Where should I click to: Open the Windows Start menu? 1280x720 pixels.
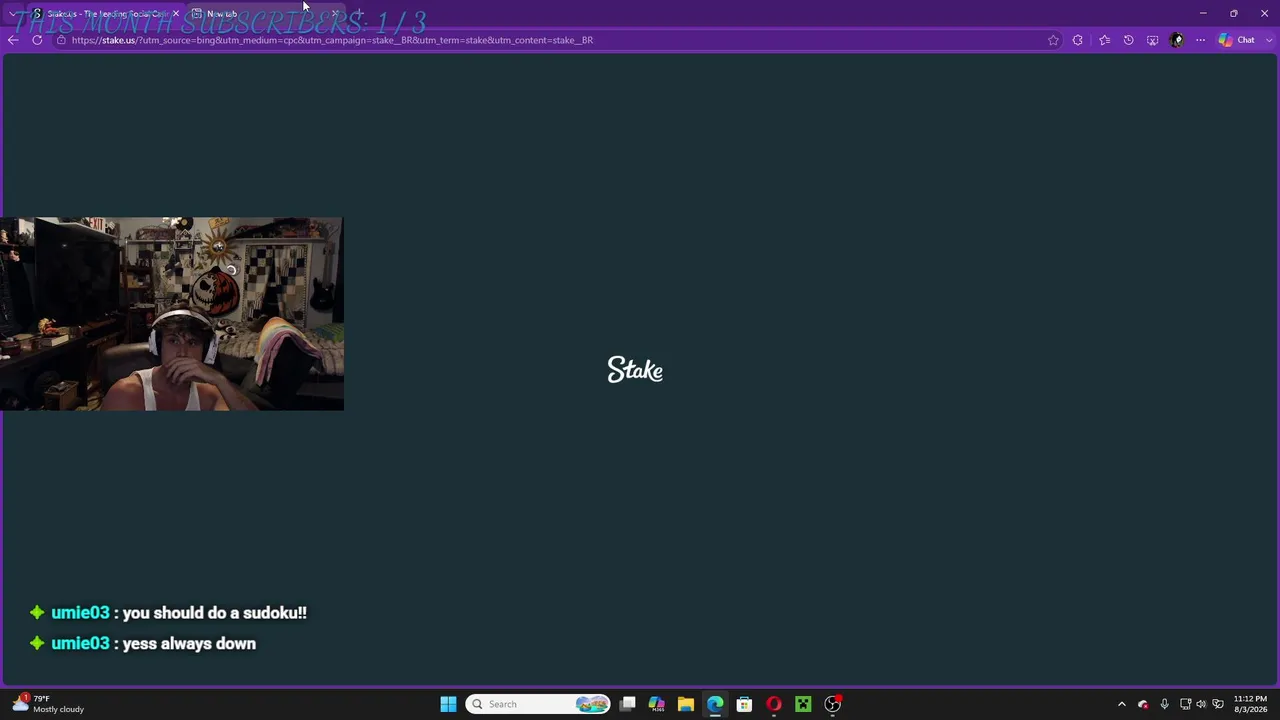(x=448, y=704)
